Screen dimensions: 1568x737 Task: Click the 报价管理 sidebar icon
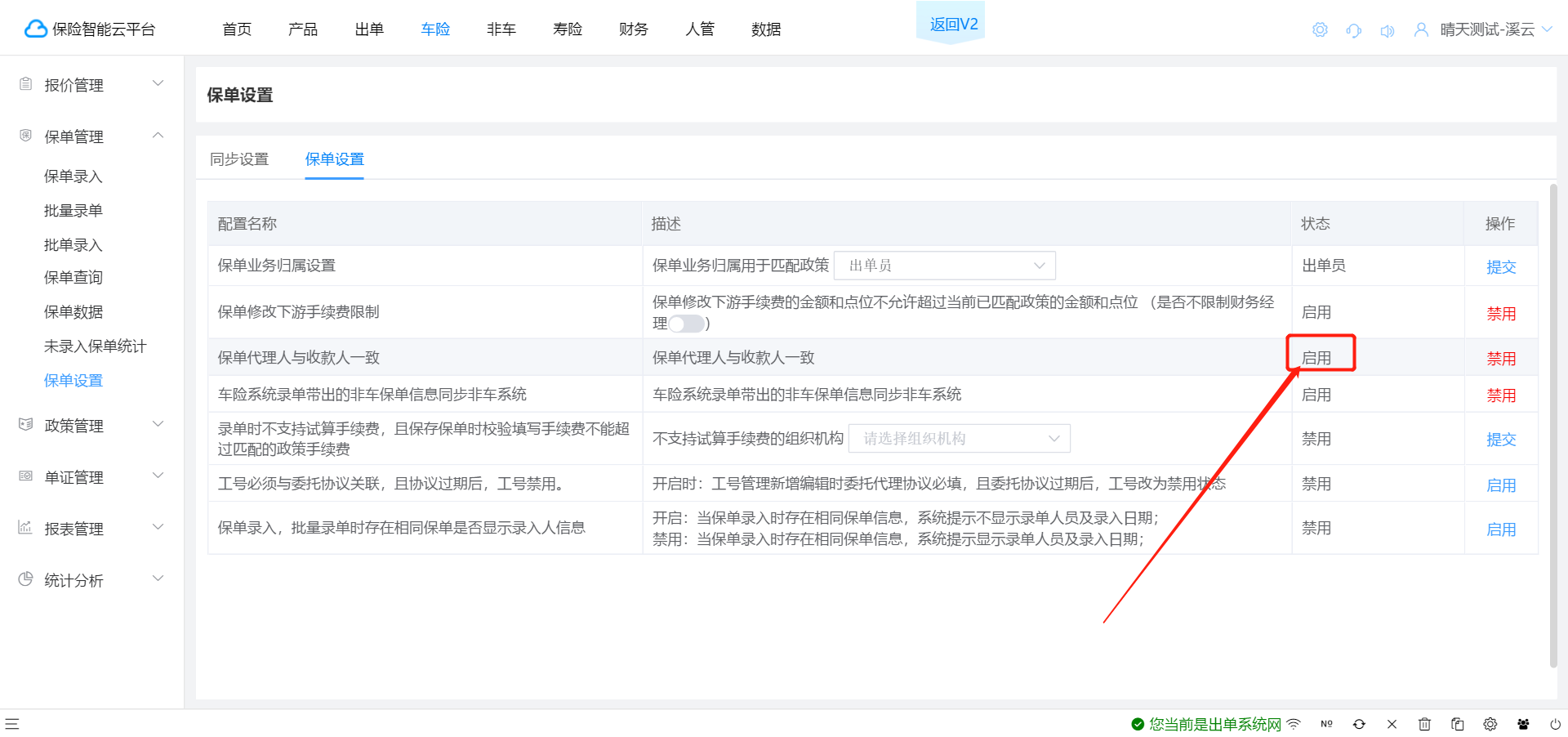25,84
